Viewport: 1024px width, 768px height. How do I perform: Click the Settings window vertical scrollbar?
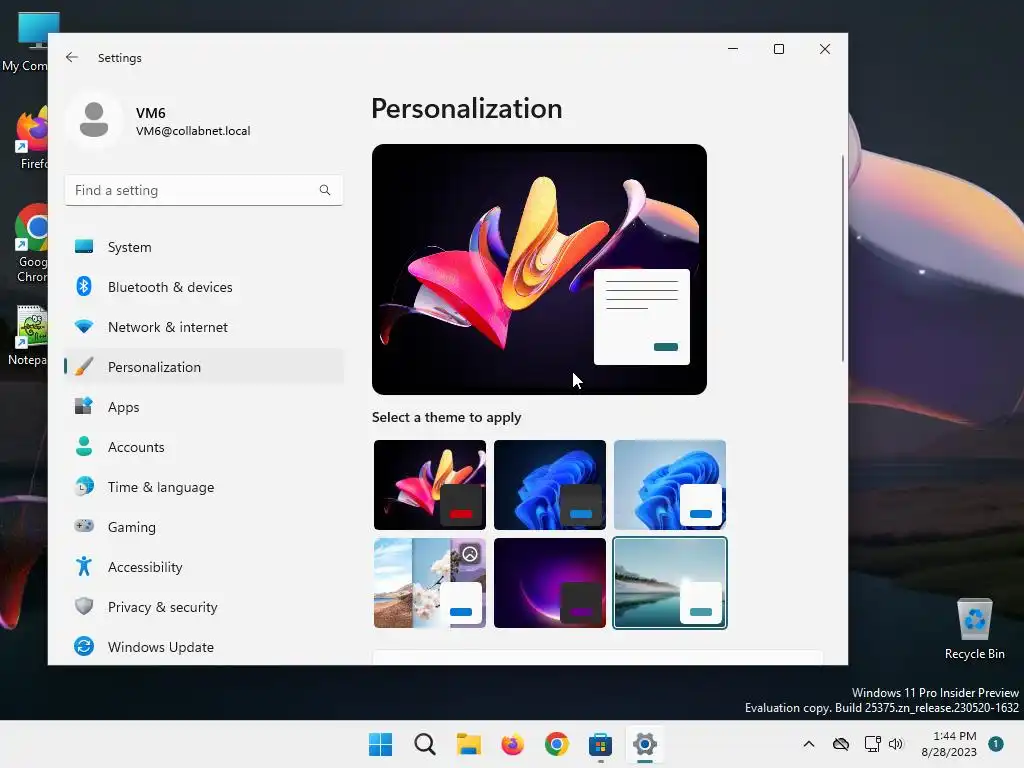pos(843,258)
